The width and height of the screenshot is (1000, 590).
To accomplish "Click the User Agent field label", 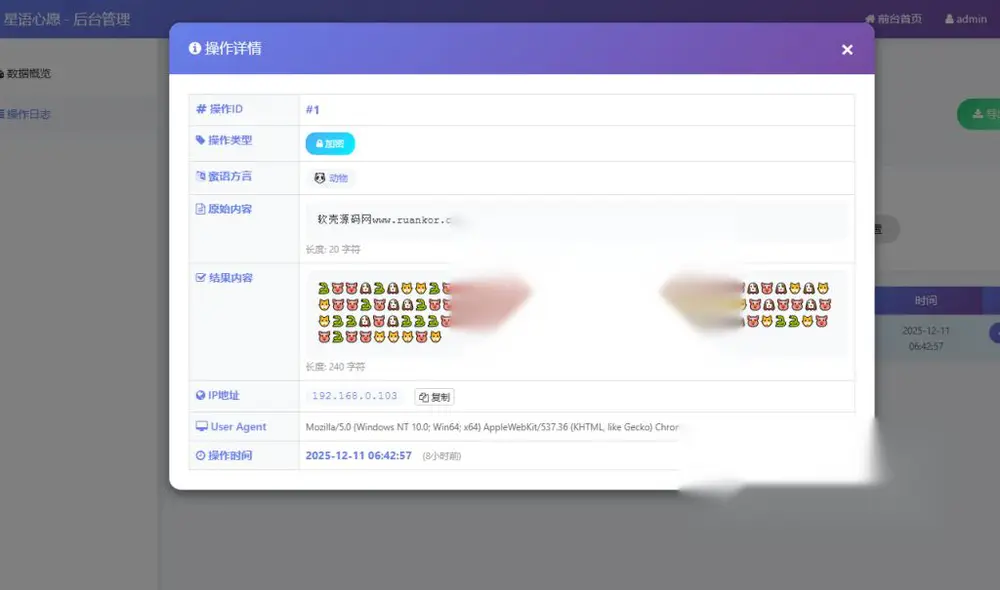I will (238, 427).
